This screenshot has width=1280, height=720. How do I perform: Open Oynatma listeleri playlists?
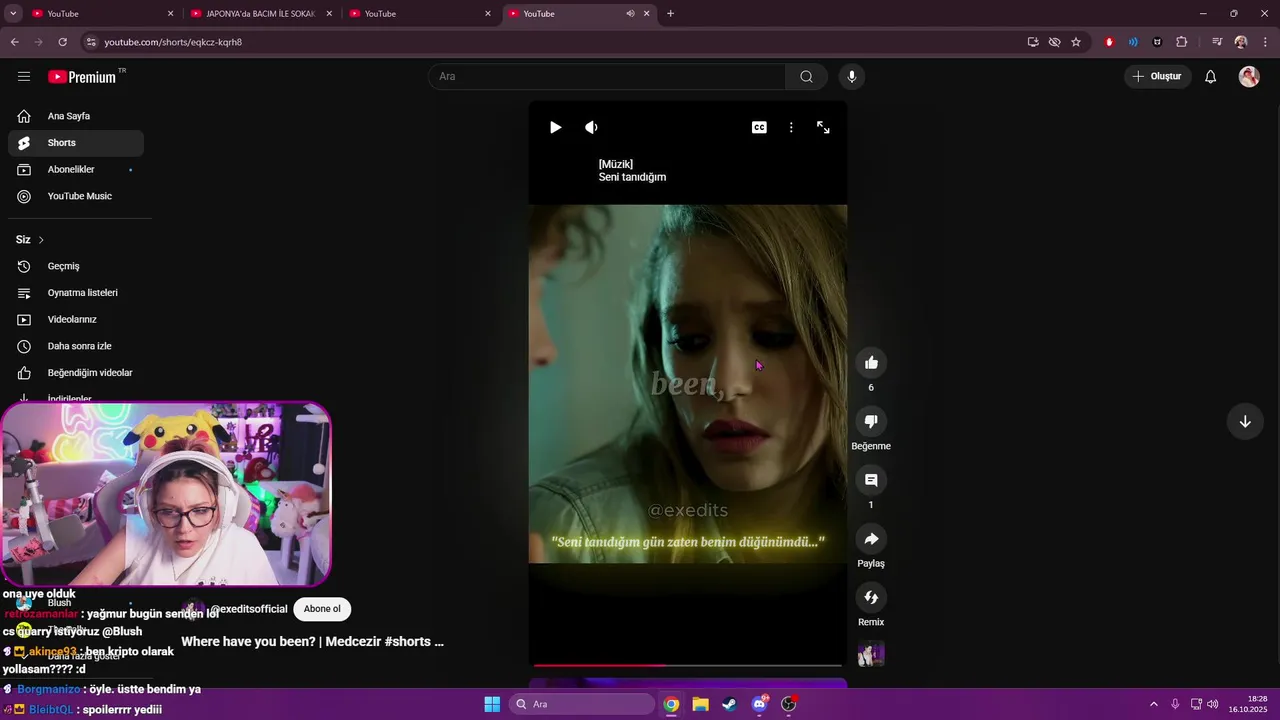click(x=76, y=293)
